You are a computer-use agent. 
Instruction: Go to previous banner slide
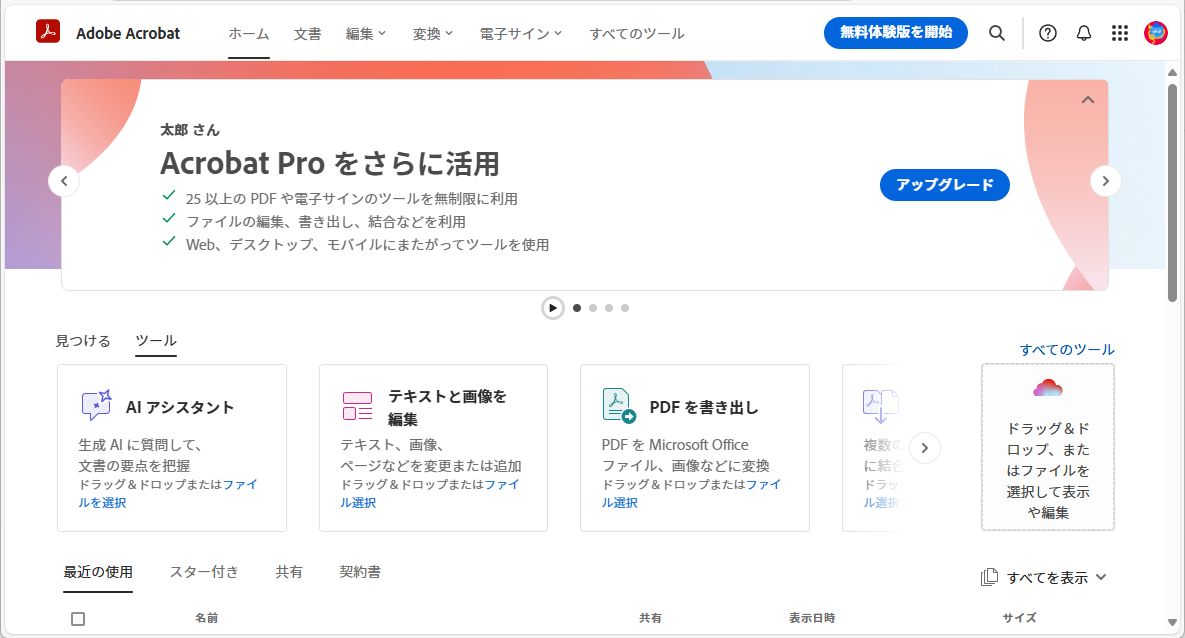coord(64,181)
